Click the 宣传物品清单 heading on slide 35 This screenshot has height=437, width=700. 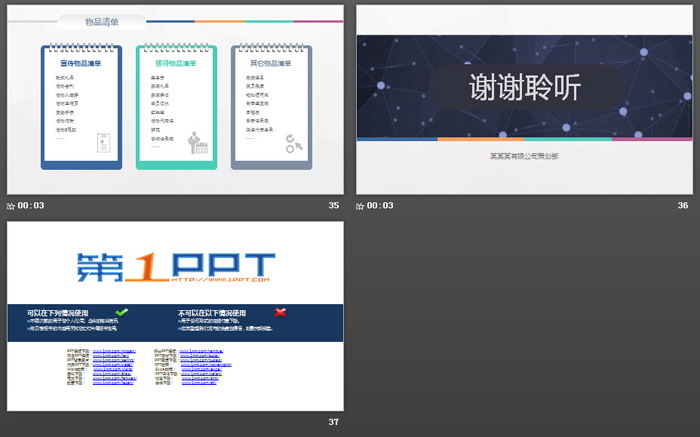[81, 63]
